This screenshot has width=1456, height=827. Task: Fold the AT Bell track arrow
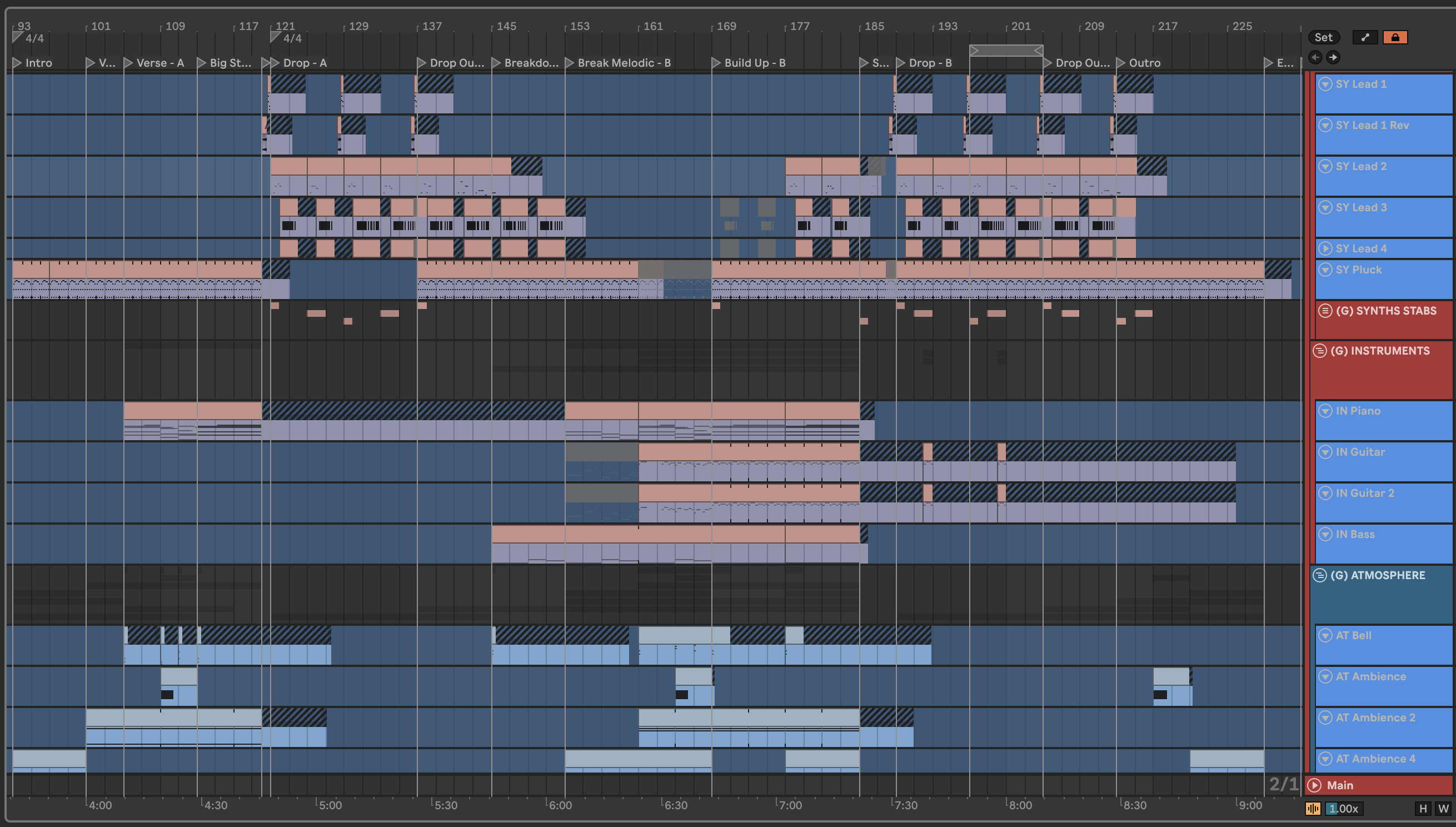tap(1325, 635)
